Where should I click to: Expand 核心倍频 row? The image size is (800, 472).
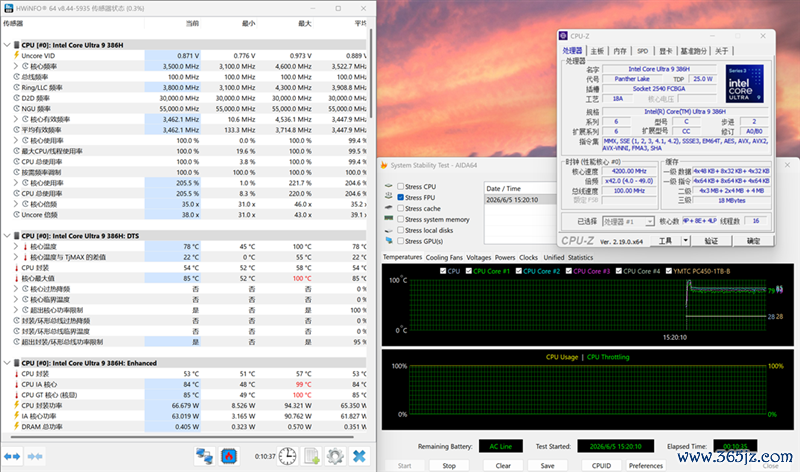[16, 204]
